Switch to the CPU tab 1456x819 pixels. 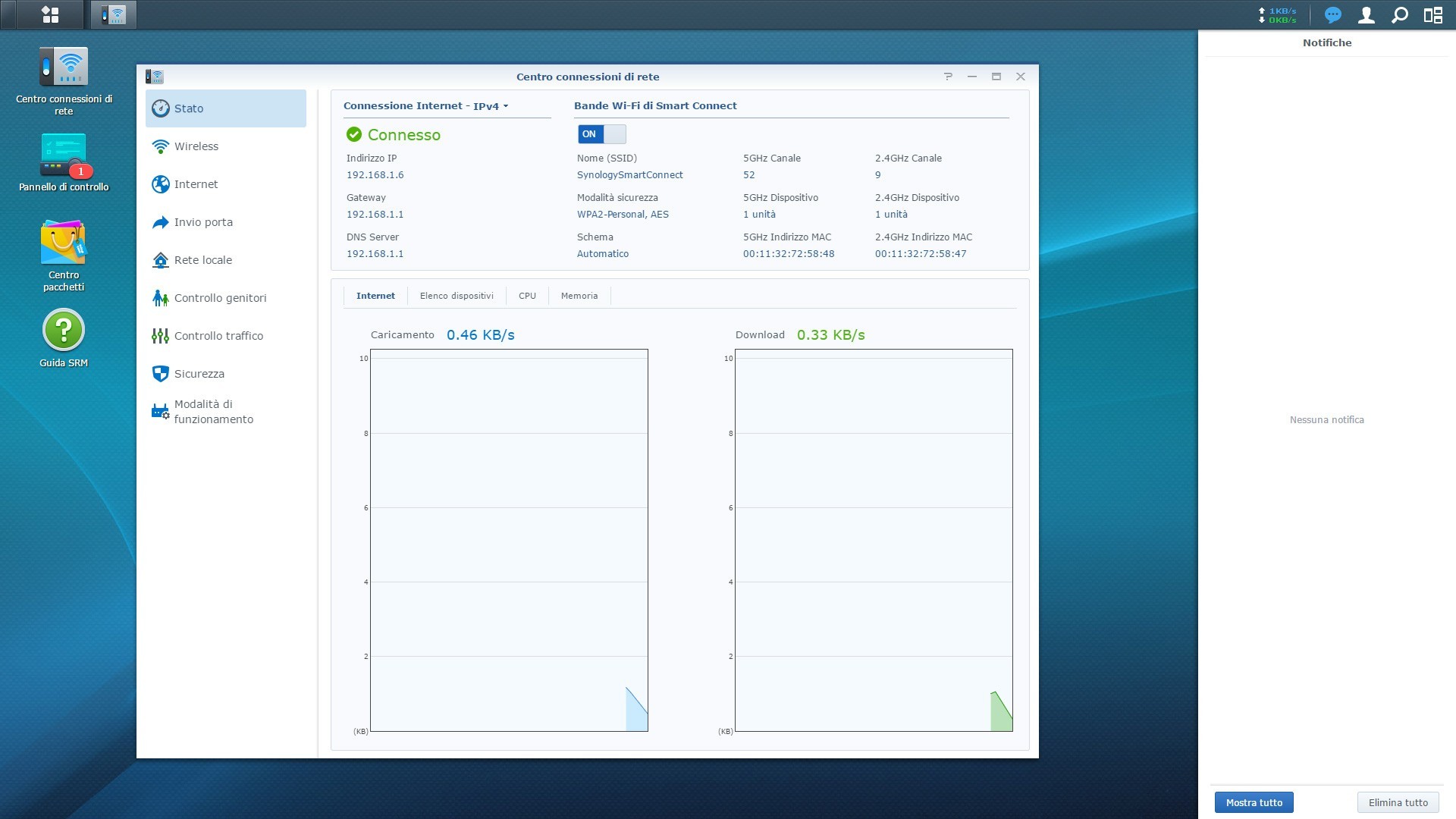click(527, 296)
